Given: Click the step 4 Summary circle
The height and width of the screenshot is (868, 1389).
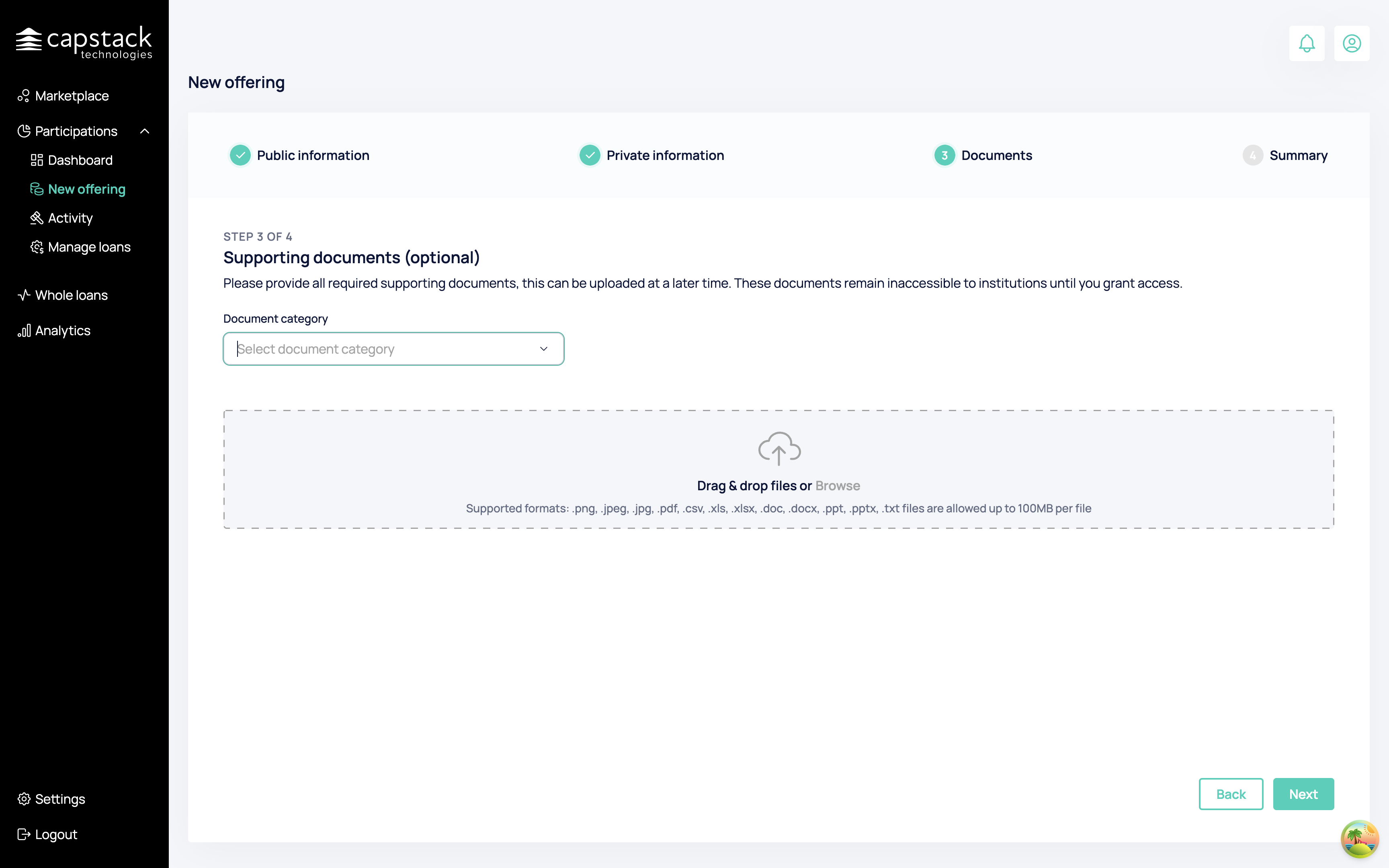Looking at the screenshot, I should (1252, 155).
